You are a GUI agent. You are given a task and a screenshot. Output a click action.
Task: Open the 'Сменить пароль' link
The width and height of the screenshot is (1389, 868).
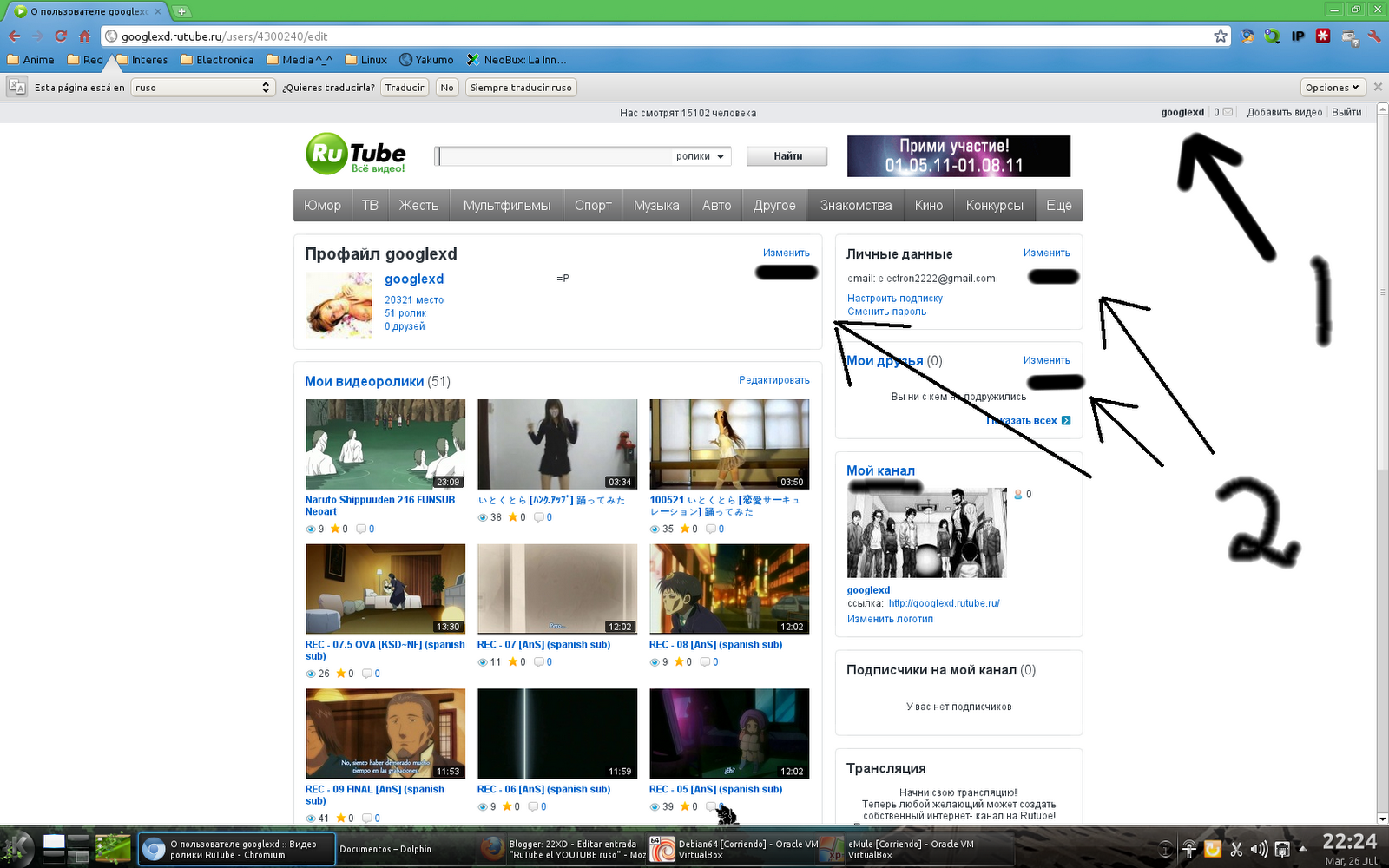(x=886, y=311)
